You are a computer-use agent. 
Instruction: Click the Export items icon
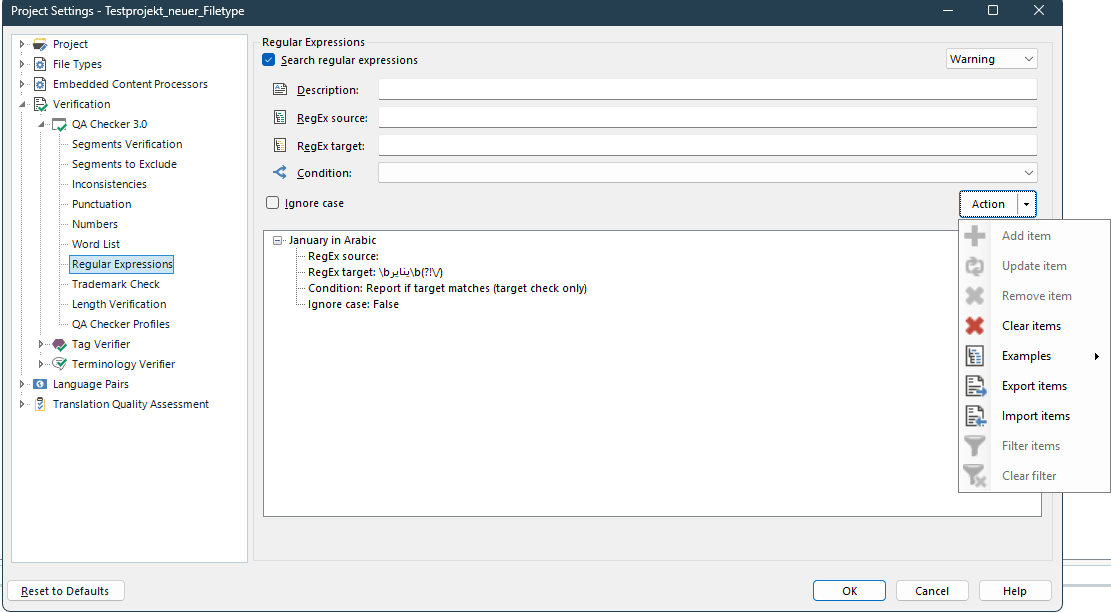click(975, 385)
